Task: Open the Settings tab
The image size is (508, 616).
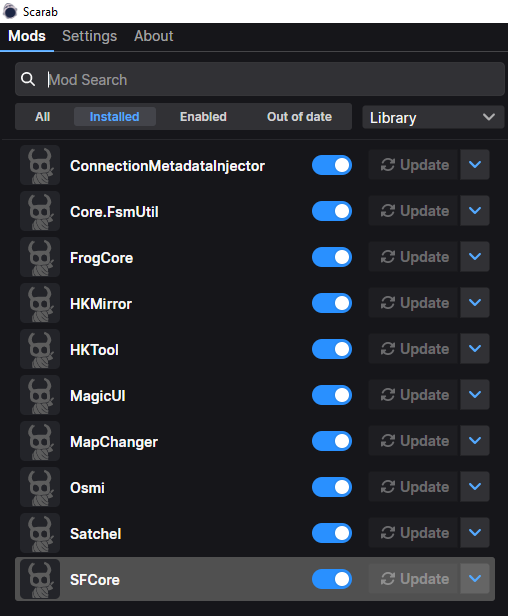Action: point(90,36)
